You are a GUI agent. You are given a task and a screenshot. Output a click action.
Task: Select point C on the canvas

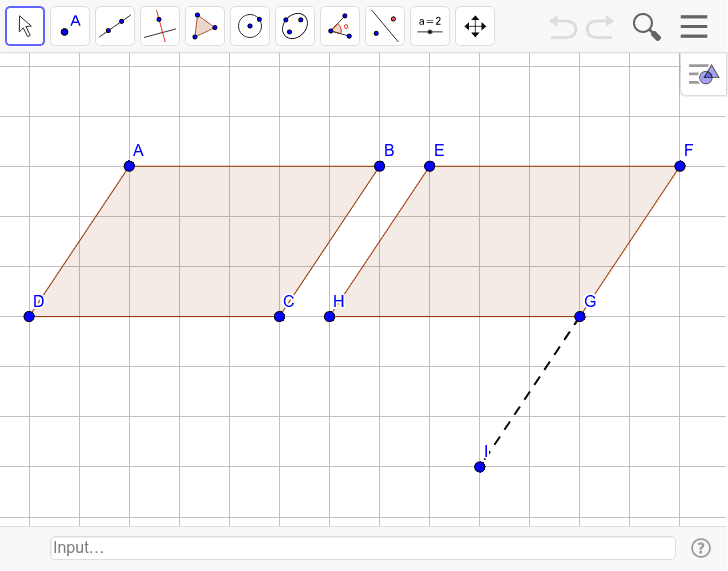(x=279, y=316)
